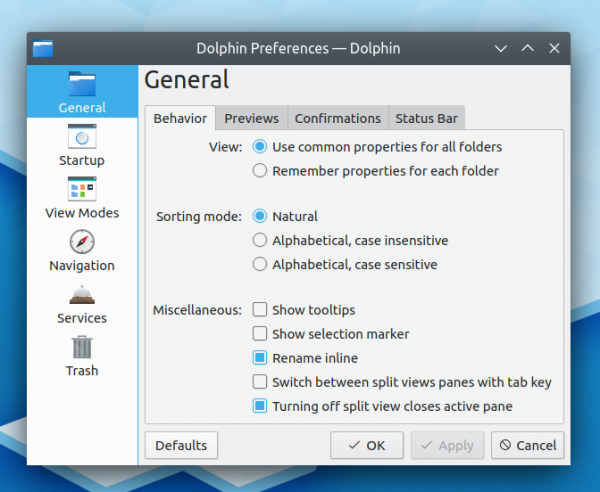This screenshot has width=600, height=492.
Task: Enable the Show tooltips checkbox
Action: tap(260, 310)
